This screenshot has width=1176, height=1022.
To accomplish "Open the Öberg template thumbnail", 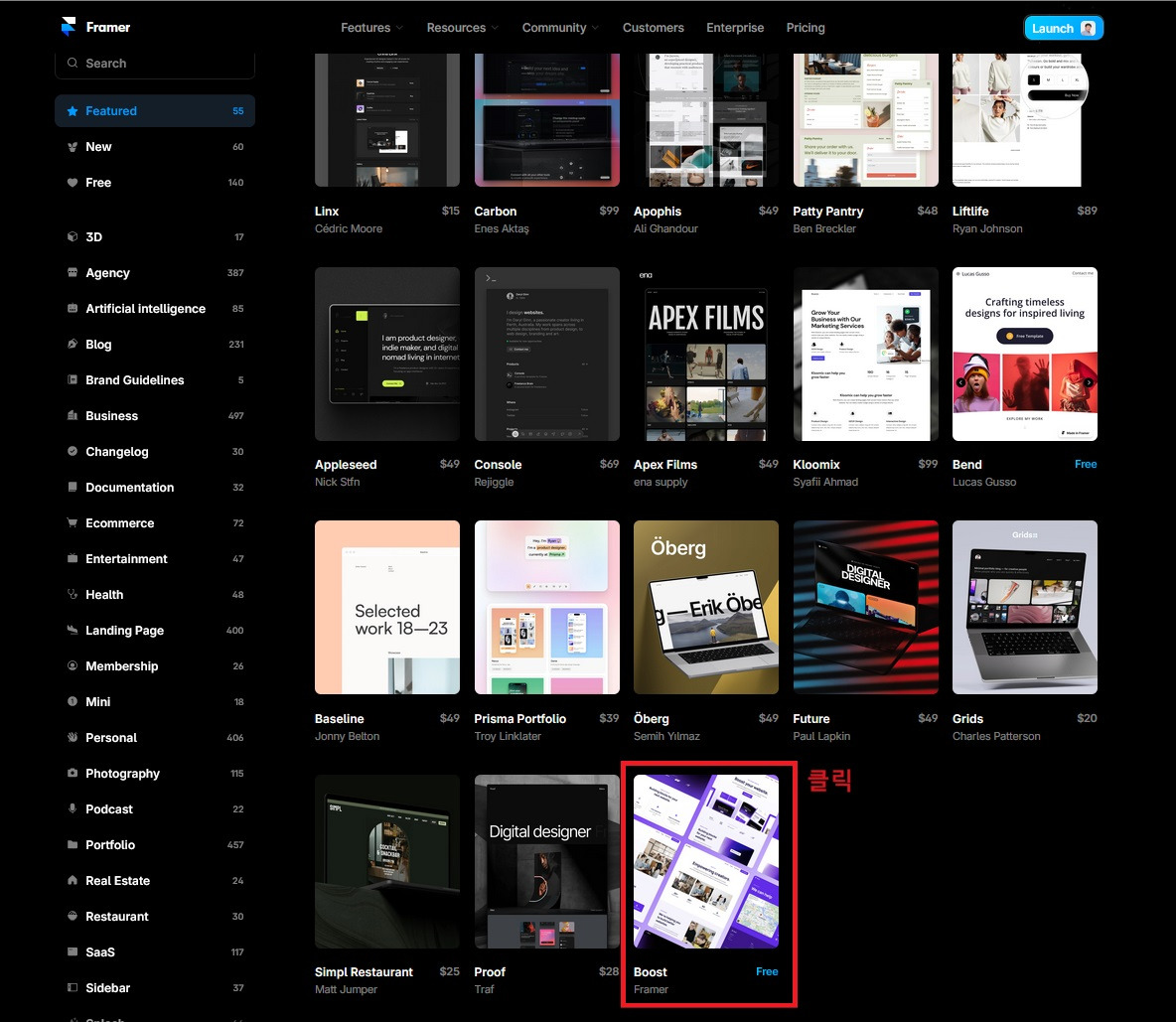I will [706, 608].
